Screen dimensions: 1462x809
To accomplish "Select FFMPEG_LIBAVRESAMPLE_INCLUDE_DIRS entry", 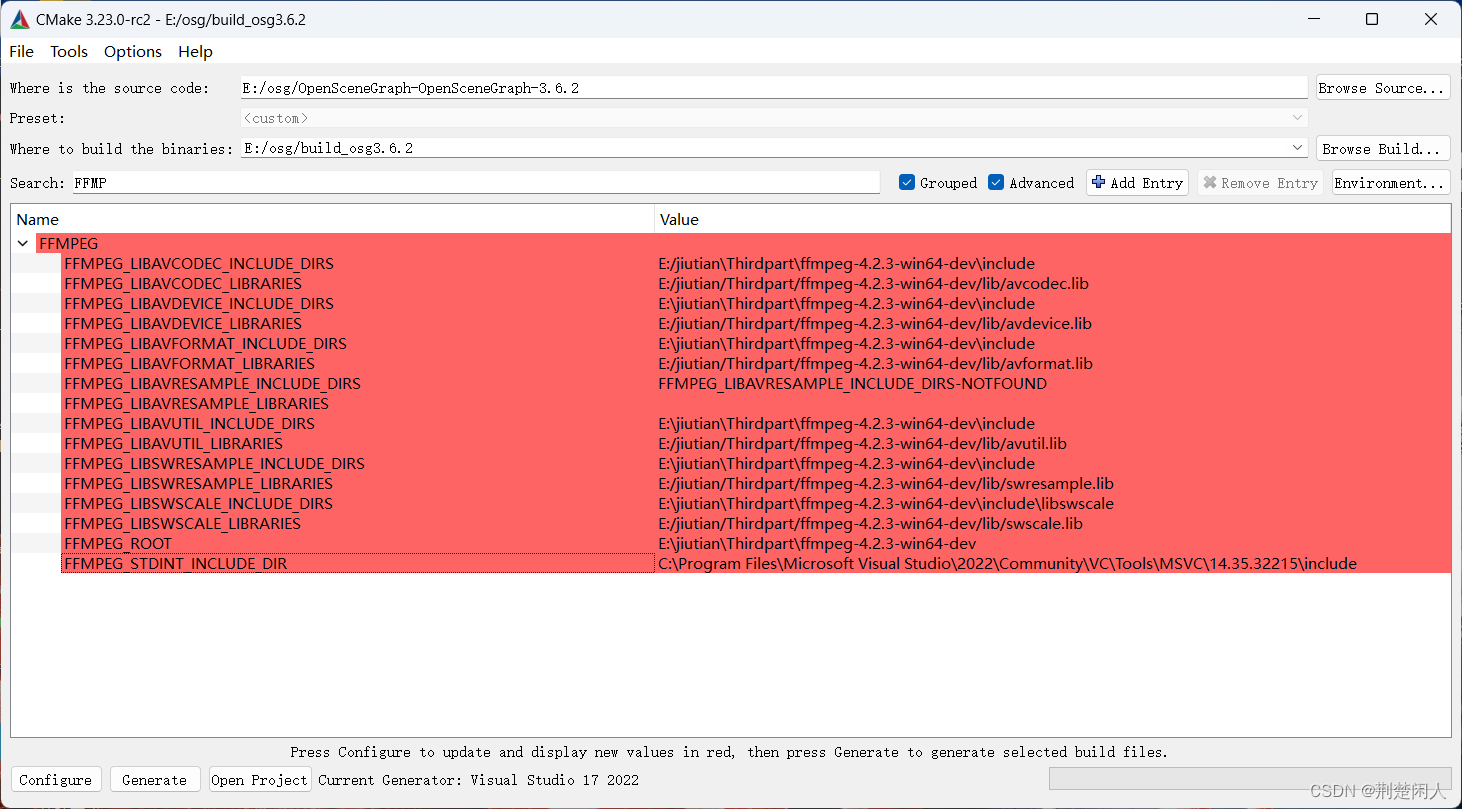I will pyautogui.click(x=212, y=384).
